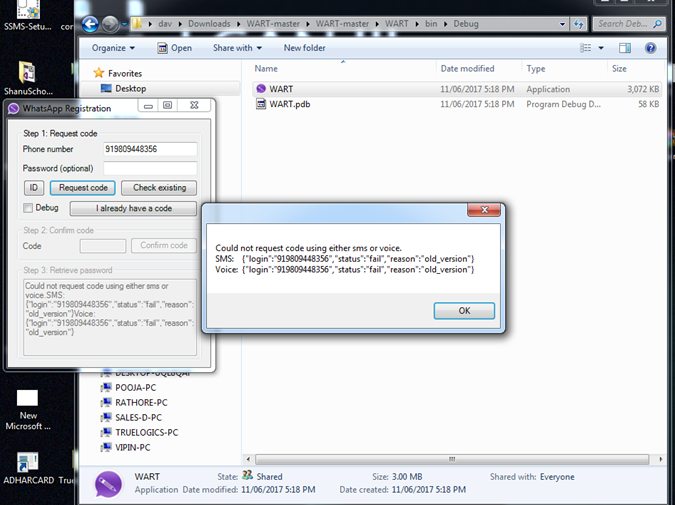675x505 pixels.
Task: Click the Password optional input field
Action: [x=150, y=168]
